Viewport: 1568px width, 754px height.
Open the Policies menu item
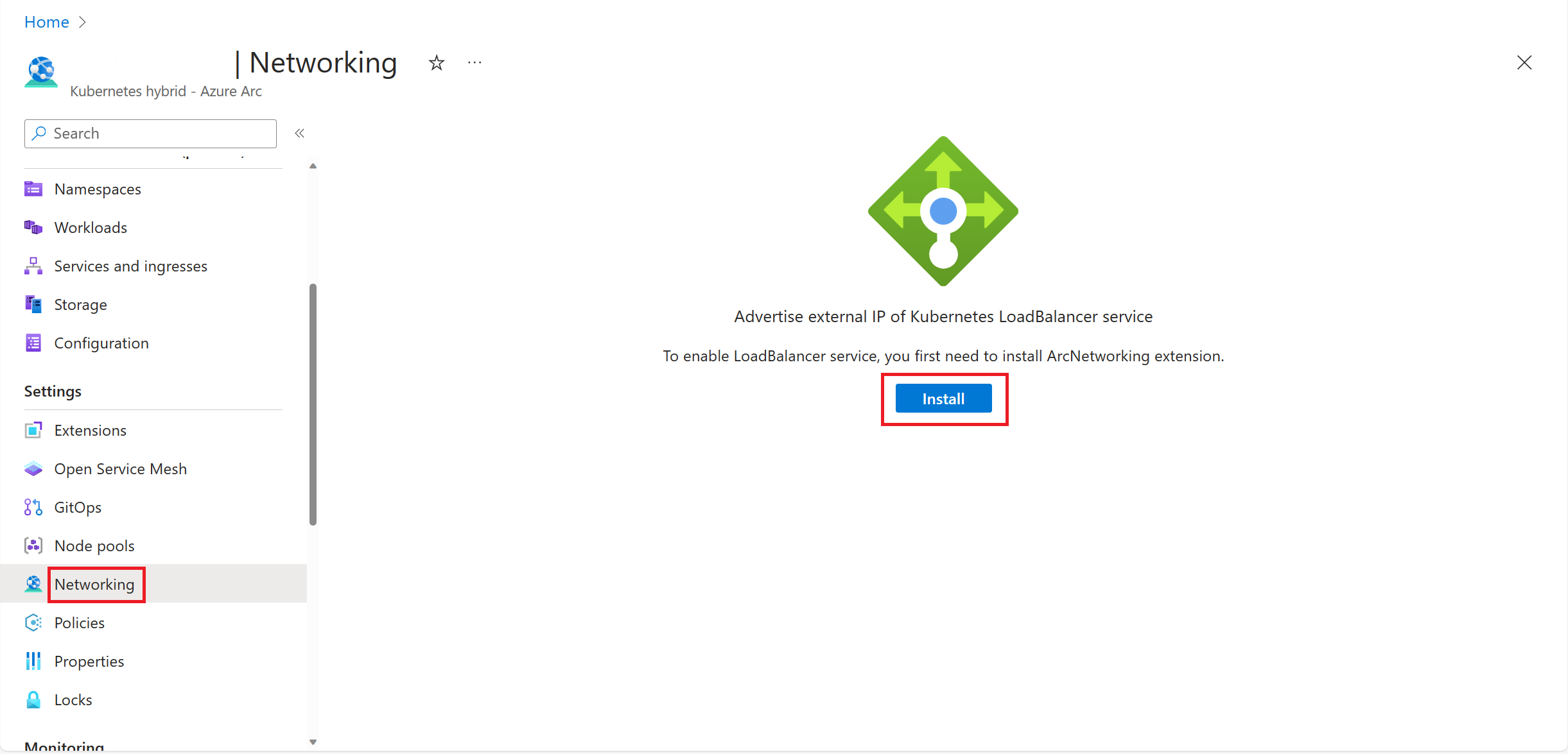[80, 623]
